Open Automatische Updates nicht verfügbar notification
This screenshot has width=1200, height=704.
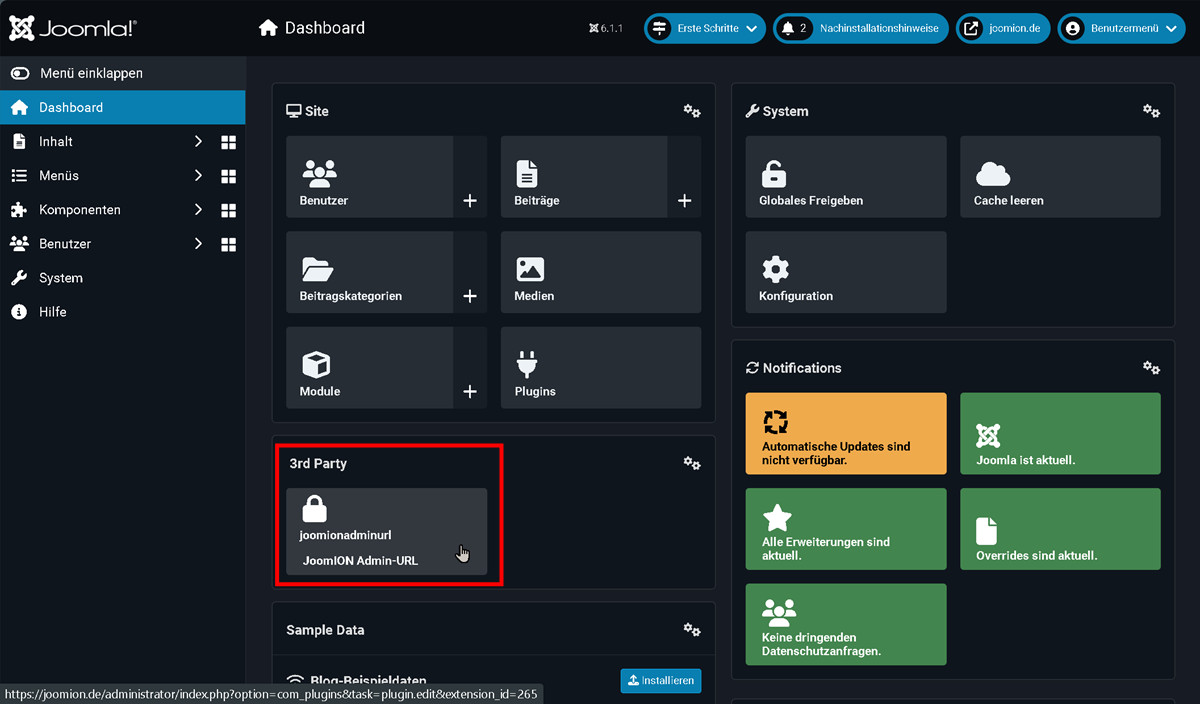pos(846,433)
